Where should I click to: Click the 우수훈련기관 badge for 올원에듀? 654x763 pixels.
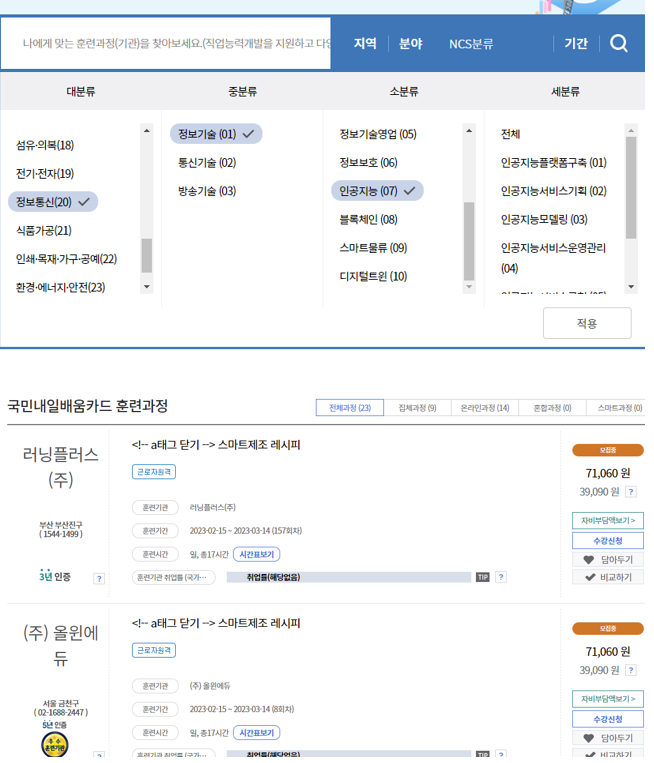54,745
